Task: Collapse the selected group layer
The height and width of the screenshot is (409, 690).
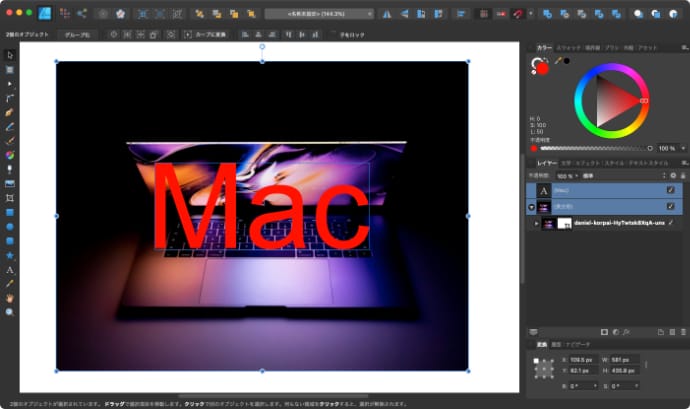Action: click(x=531, y=207)
